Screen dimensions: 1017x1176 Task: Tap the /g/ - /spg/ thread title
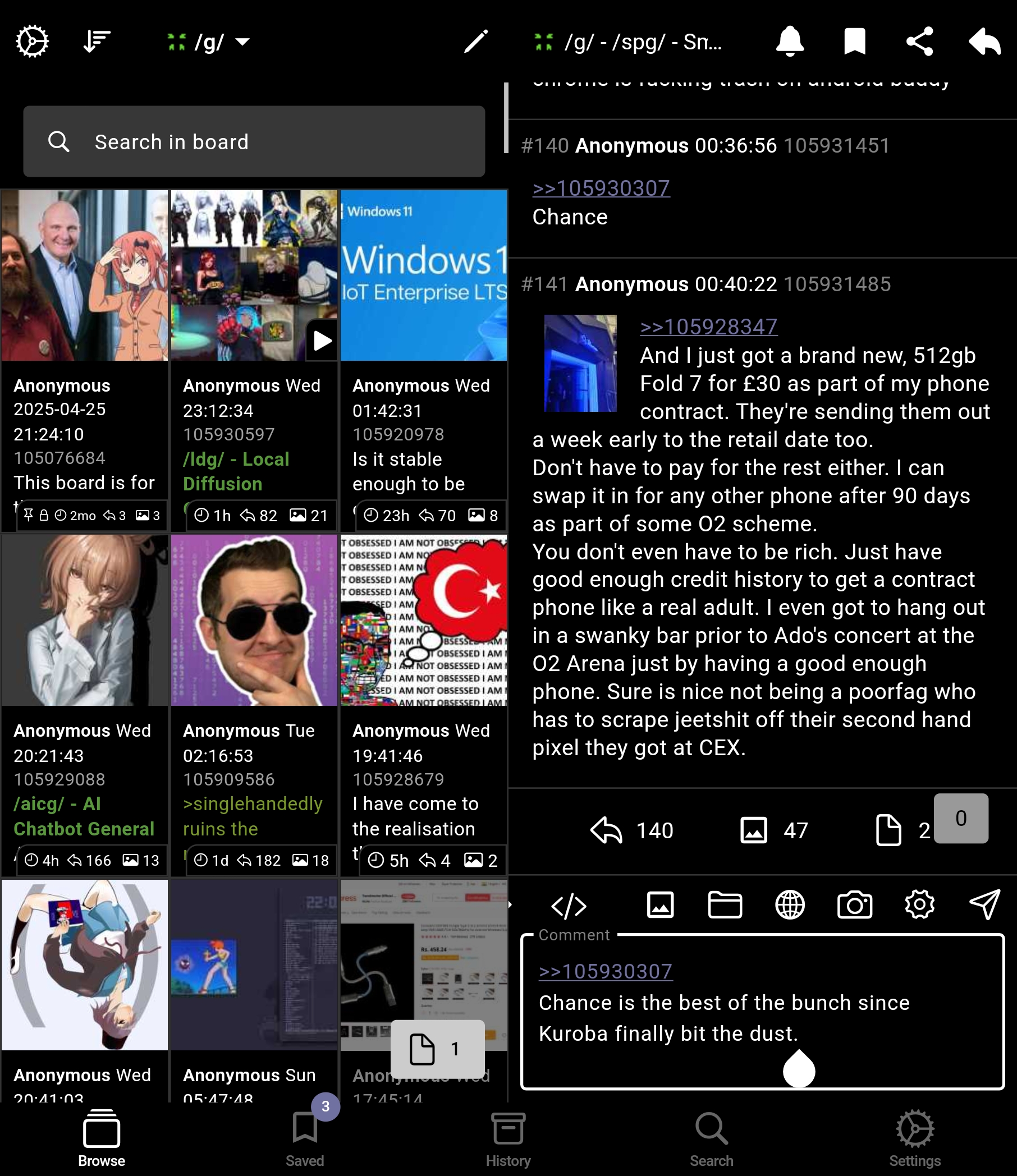[642, 42]
